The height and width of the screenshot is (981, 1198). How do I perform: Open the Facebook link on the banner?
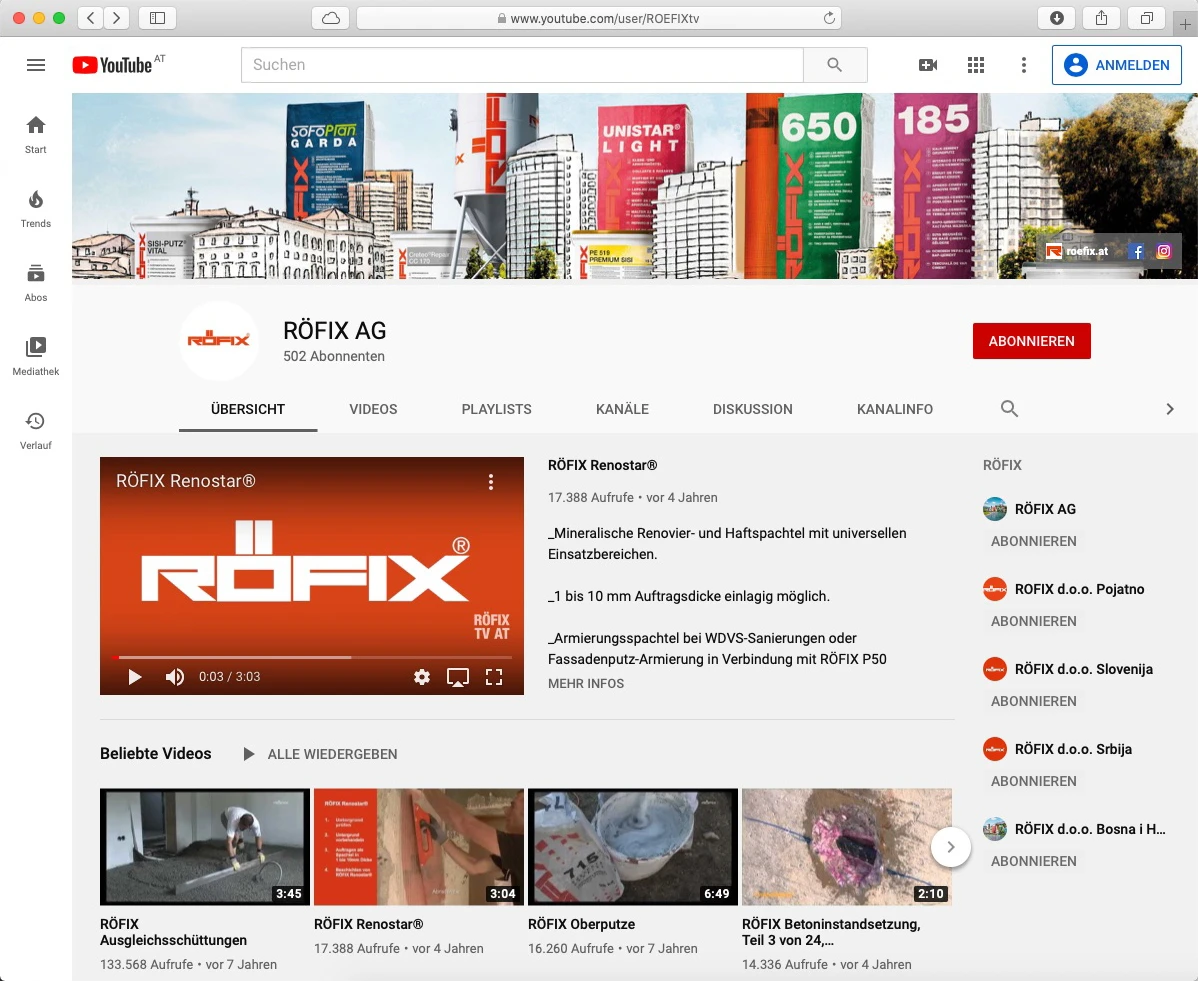[x=1137, y=251]
